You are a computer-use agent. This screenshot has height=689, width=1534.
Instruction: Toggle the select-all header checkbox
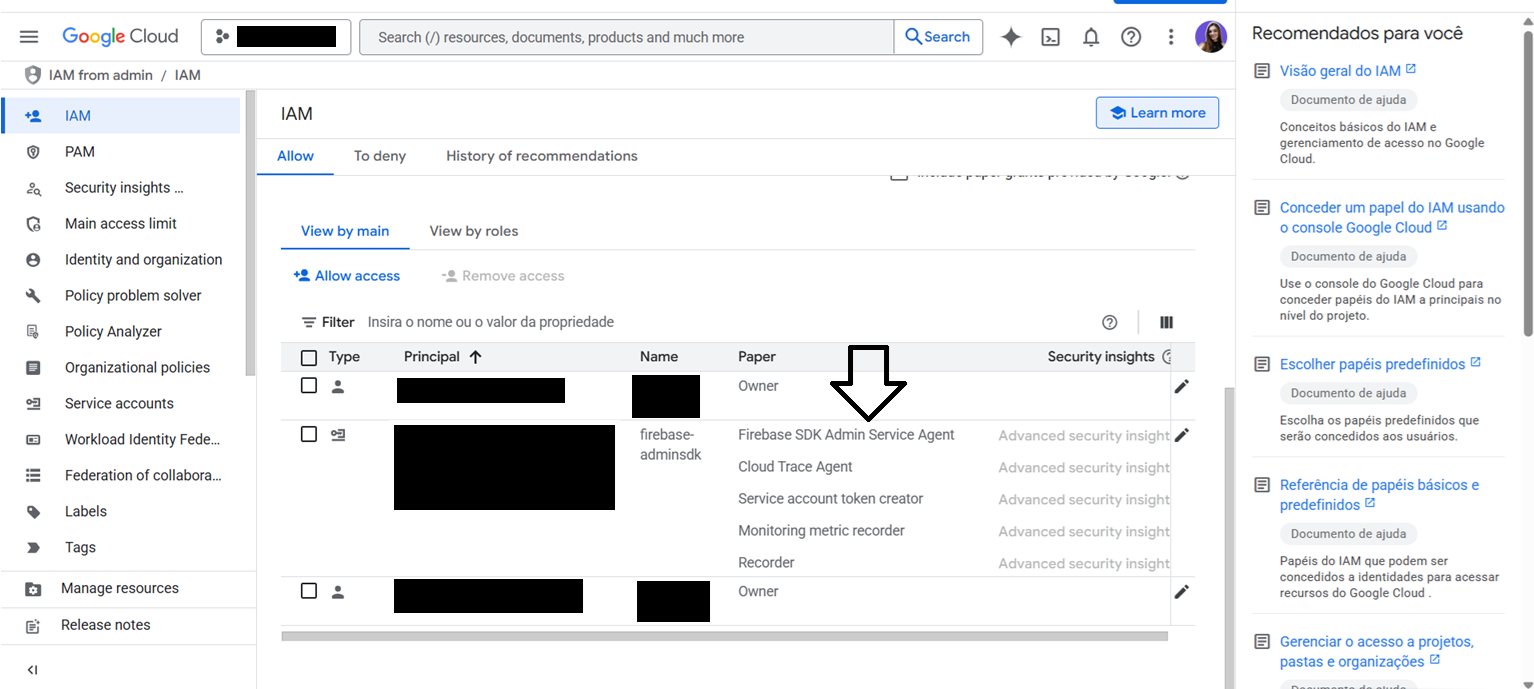[x=309, y=358]
